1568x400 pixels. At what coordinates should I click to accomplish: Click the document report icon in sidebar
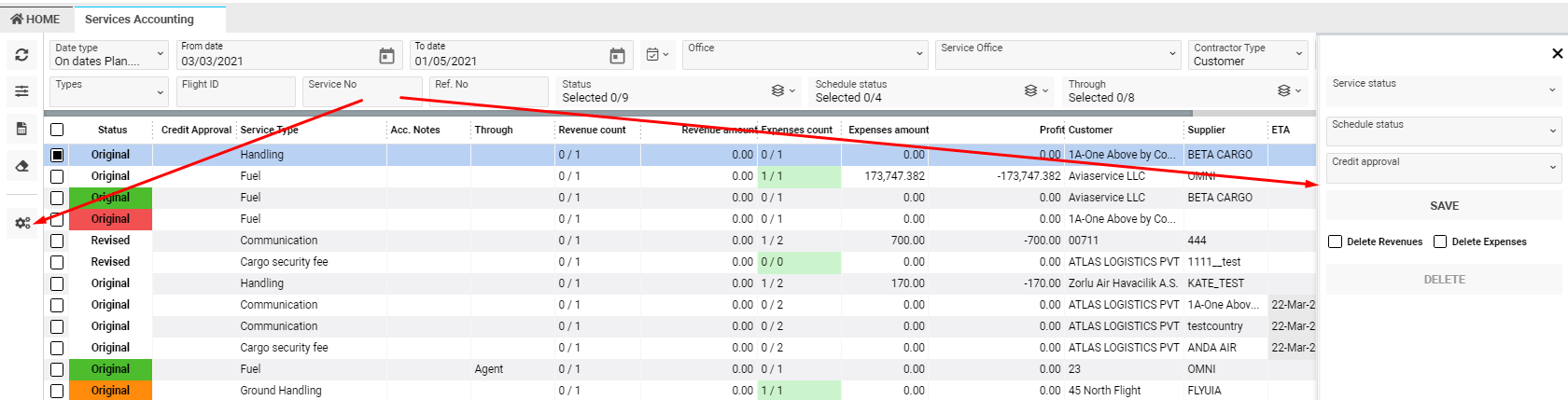22,129
